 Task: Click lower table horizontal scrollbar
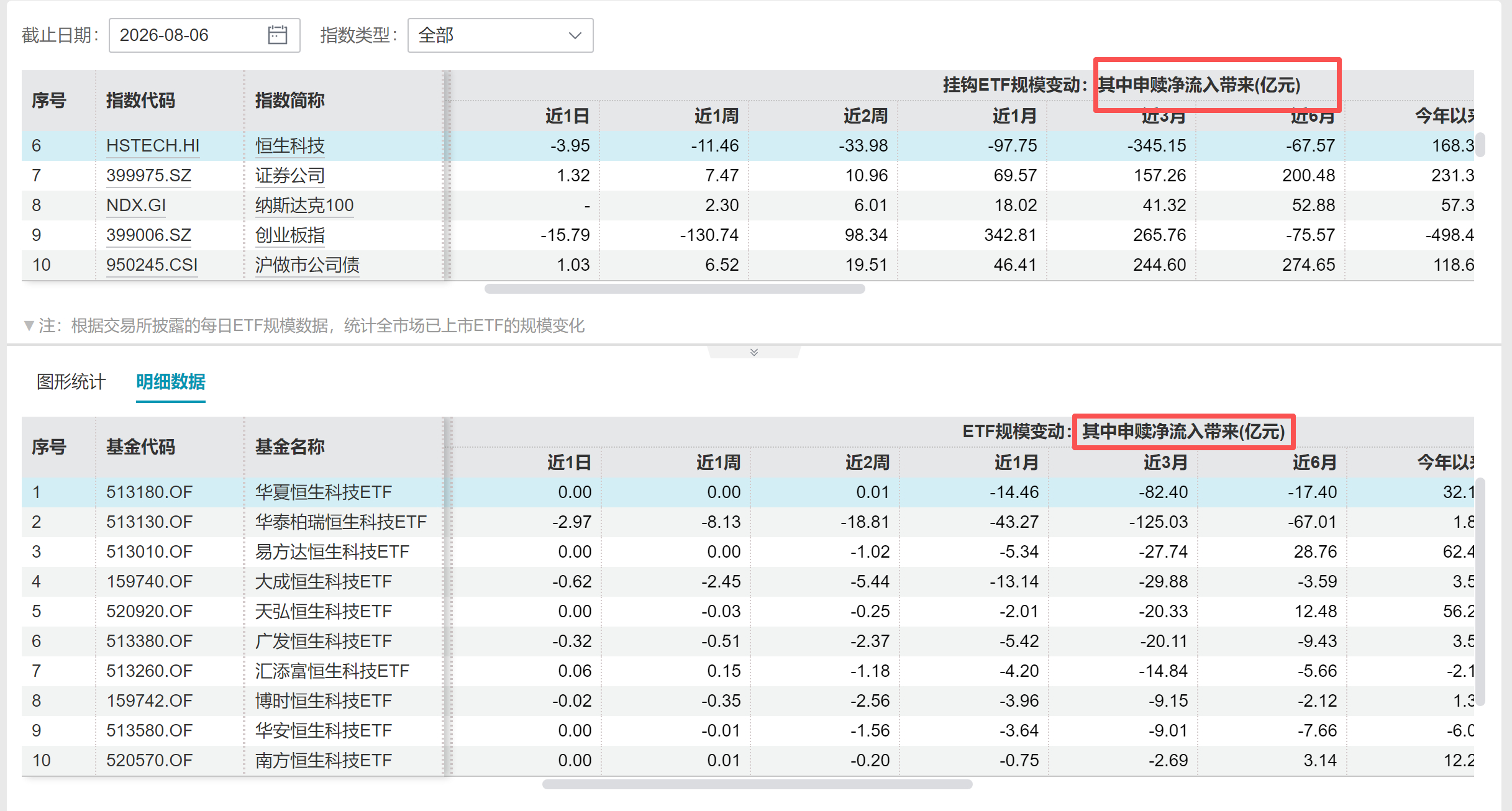[x=757, y=784]
